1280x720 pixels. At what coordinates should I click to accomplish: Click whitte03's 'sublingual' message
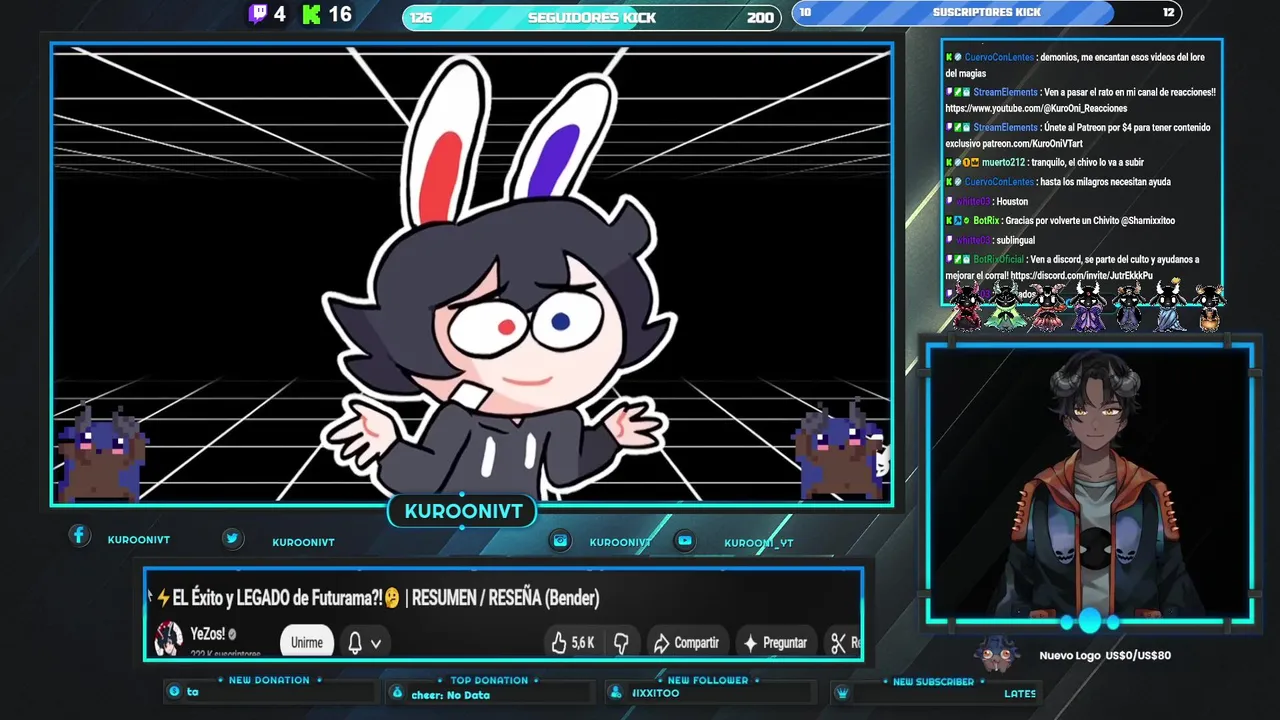[1015, 241]
